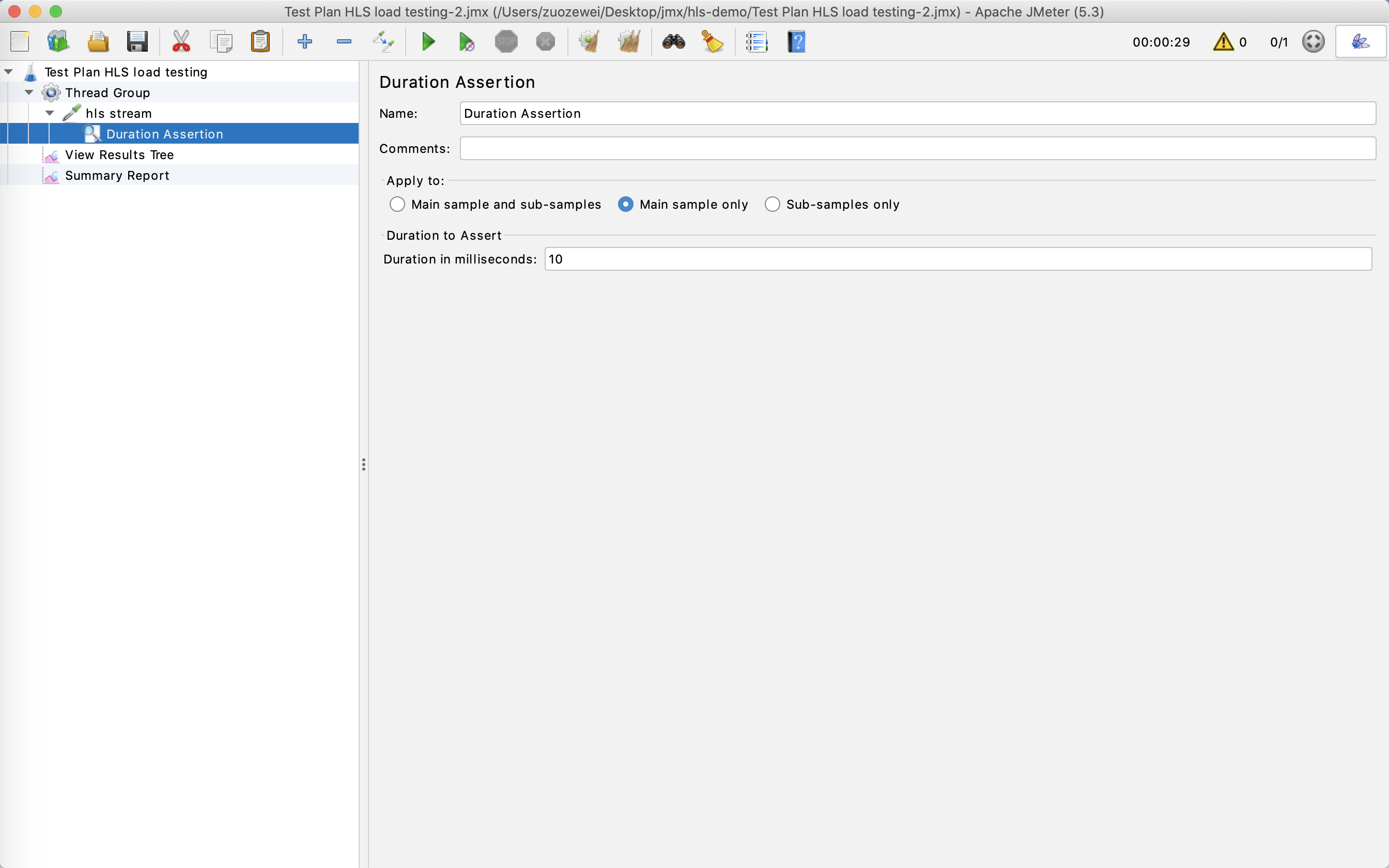Image resolution: width=1389 pixels, height=868 pixels.
Task: Click the Duration in milliseconds field
Action: pyautogui.click(x=958, y=259)
